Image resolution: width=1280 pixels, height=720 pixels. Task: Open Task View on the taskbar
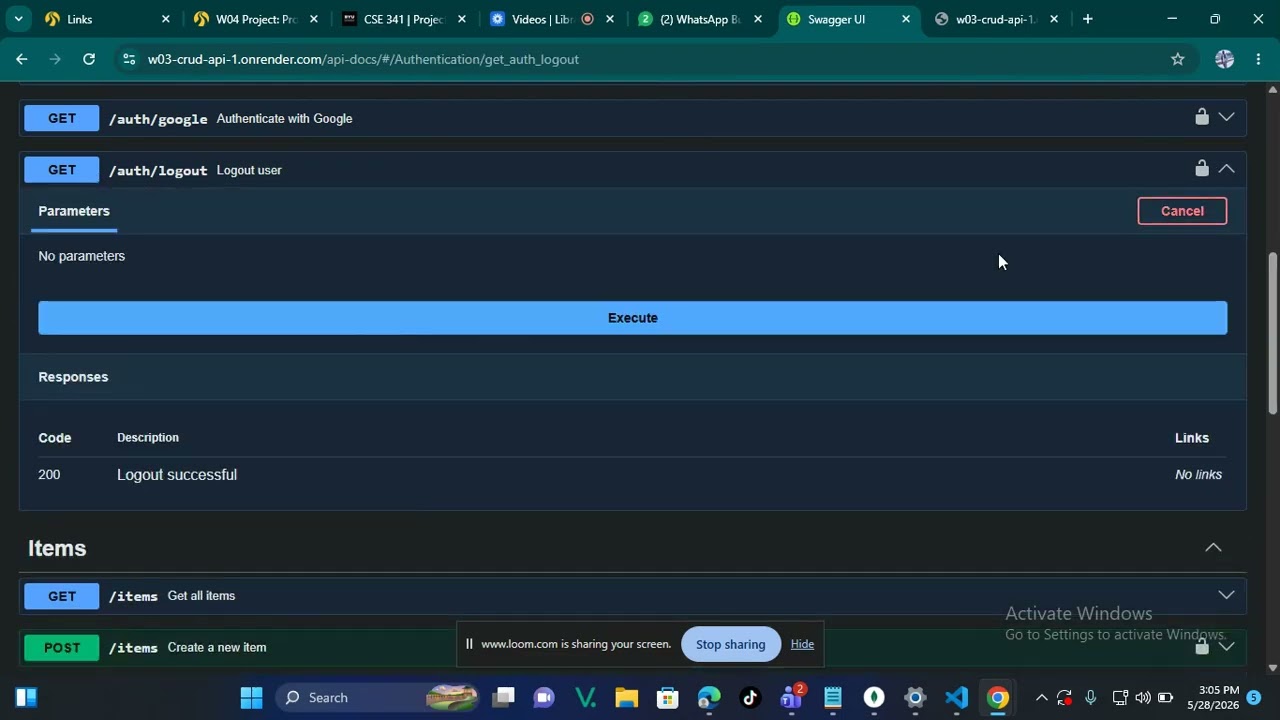[x=503, y=697]
